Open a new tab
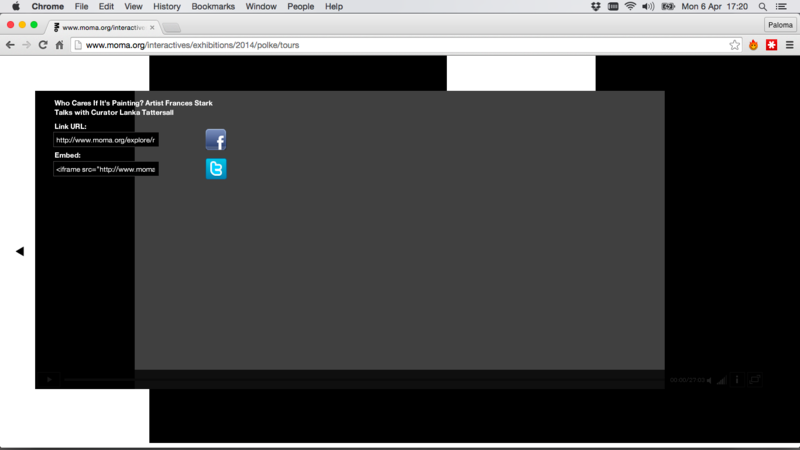This screenshot has height=450, width=800. (172, 28)
